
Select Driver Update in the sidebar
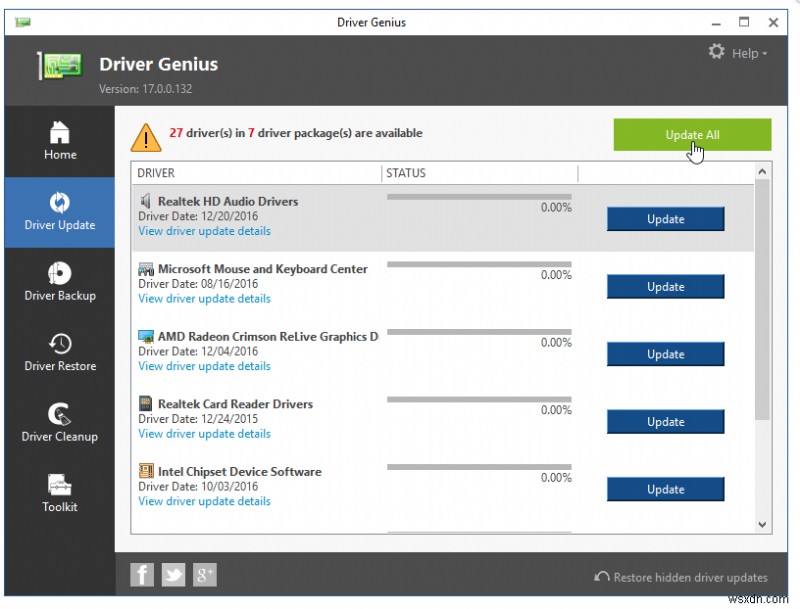[x=59, y=212]
